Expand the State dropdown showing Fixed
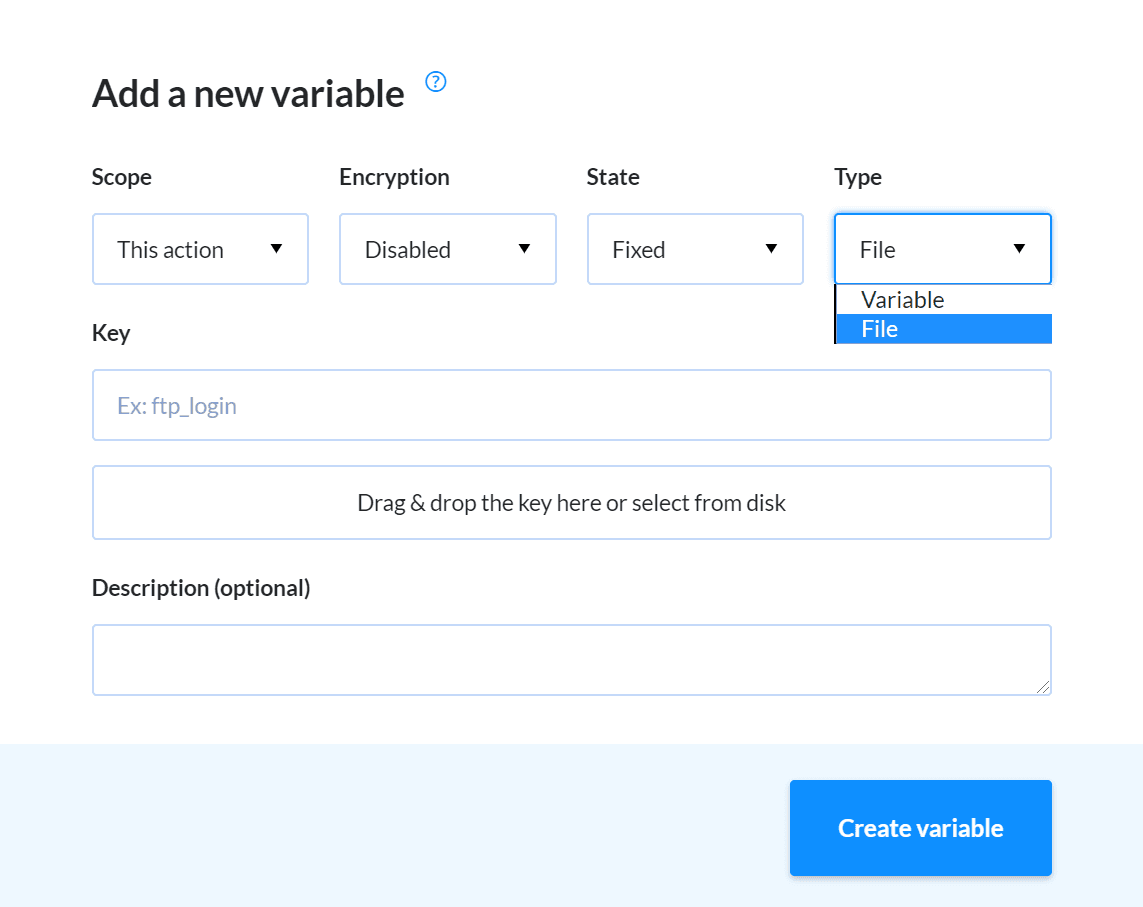Image resolution: width=1143 pixels, height=907 pixels. coord(695,249)
